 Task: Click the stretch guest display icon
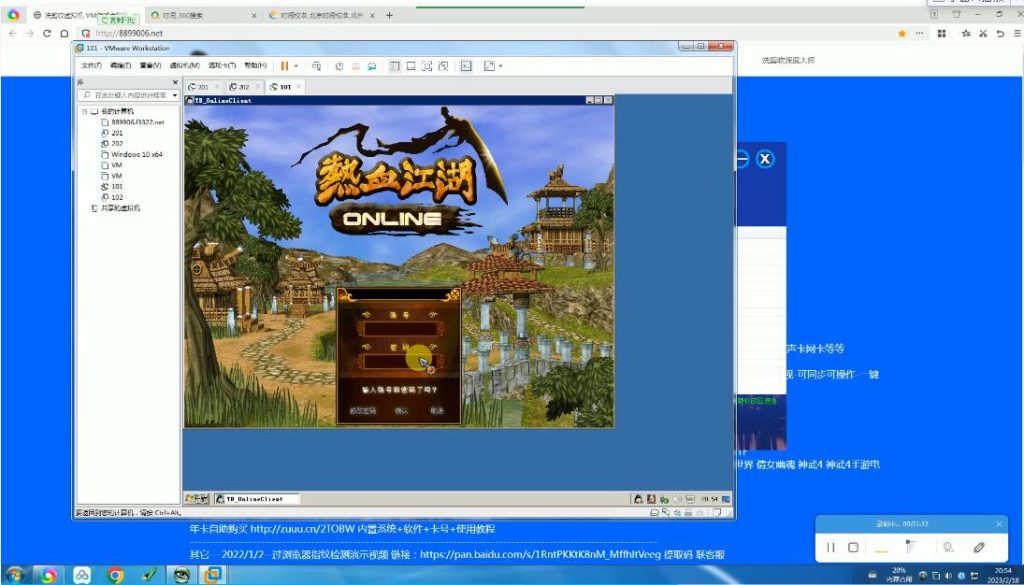click(x=489, y=66)
